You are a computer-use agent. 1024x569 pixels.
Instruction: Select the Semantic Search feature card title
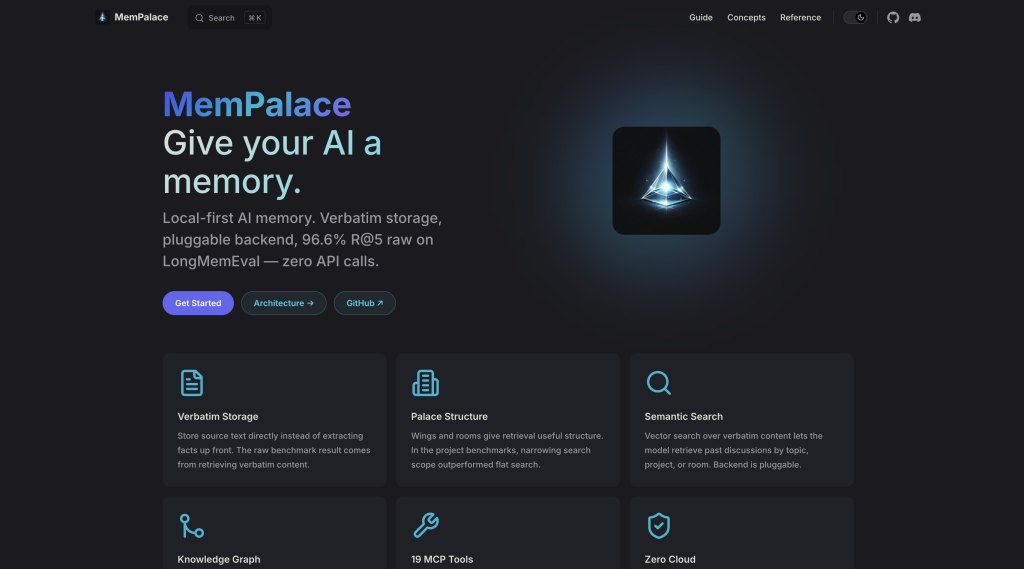[x=683, y=417]
